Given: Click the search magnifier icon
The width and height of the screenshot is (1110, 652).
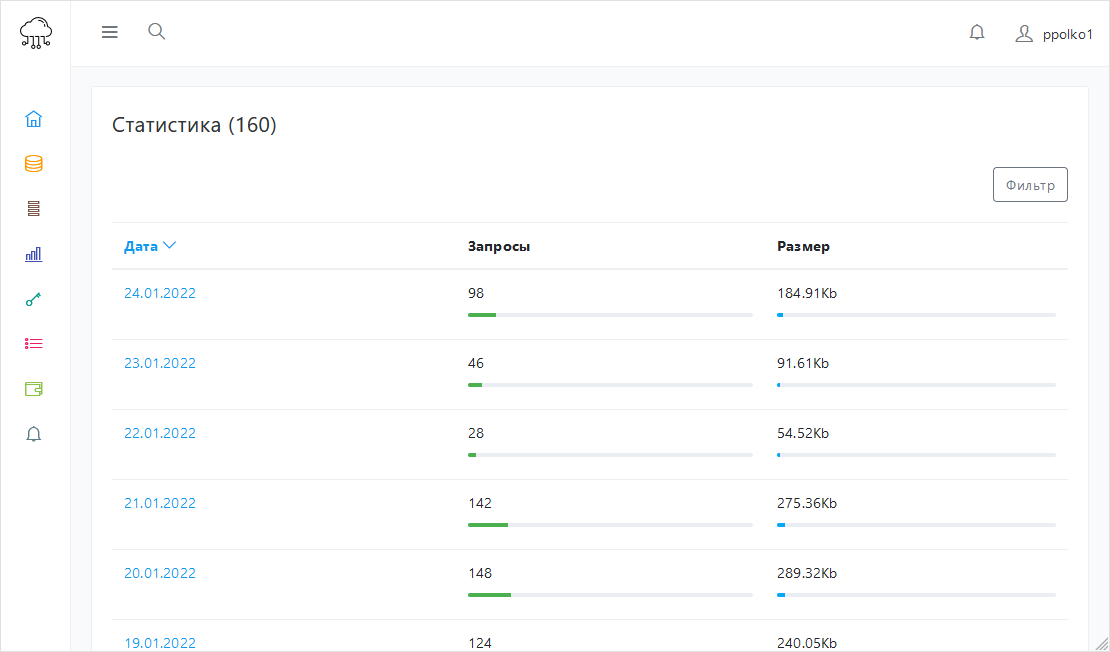Looking at the screenshot, I should pos(156,31).
